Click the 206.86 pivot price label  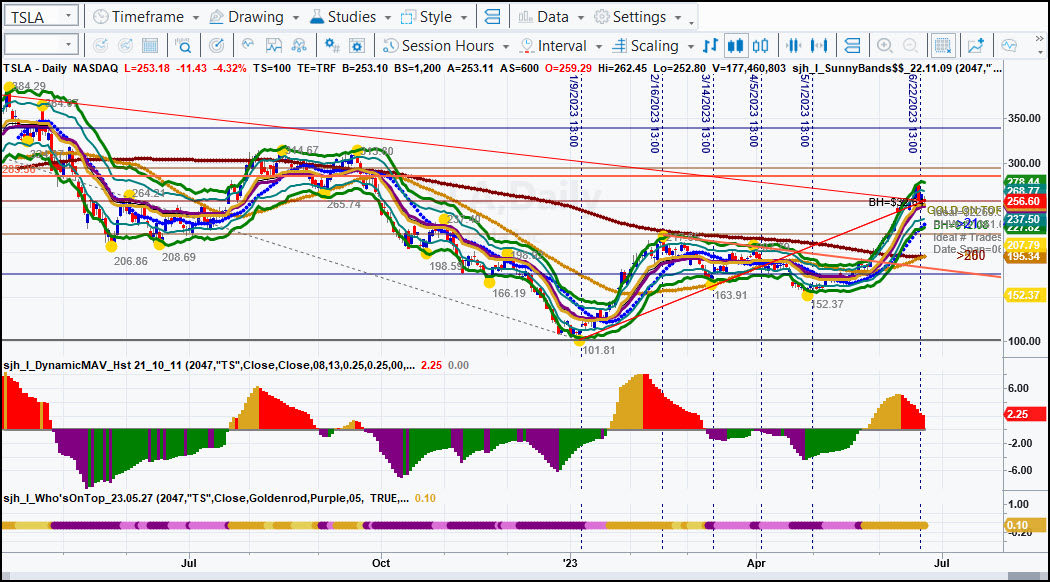pyautogui.click(x=131, y=261)
